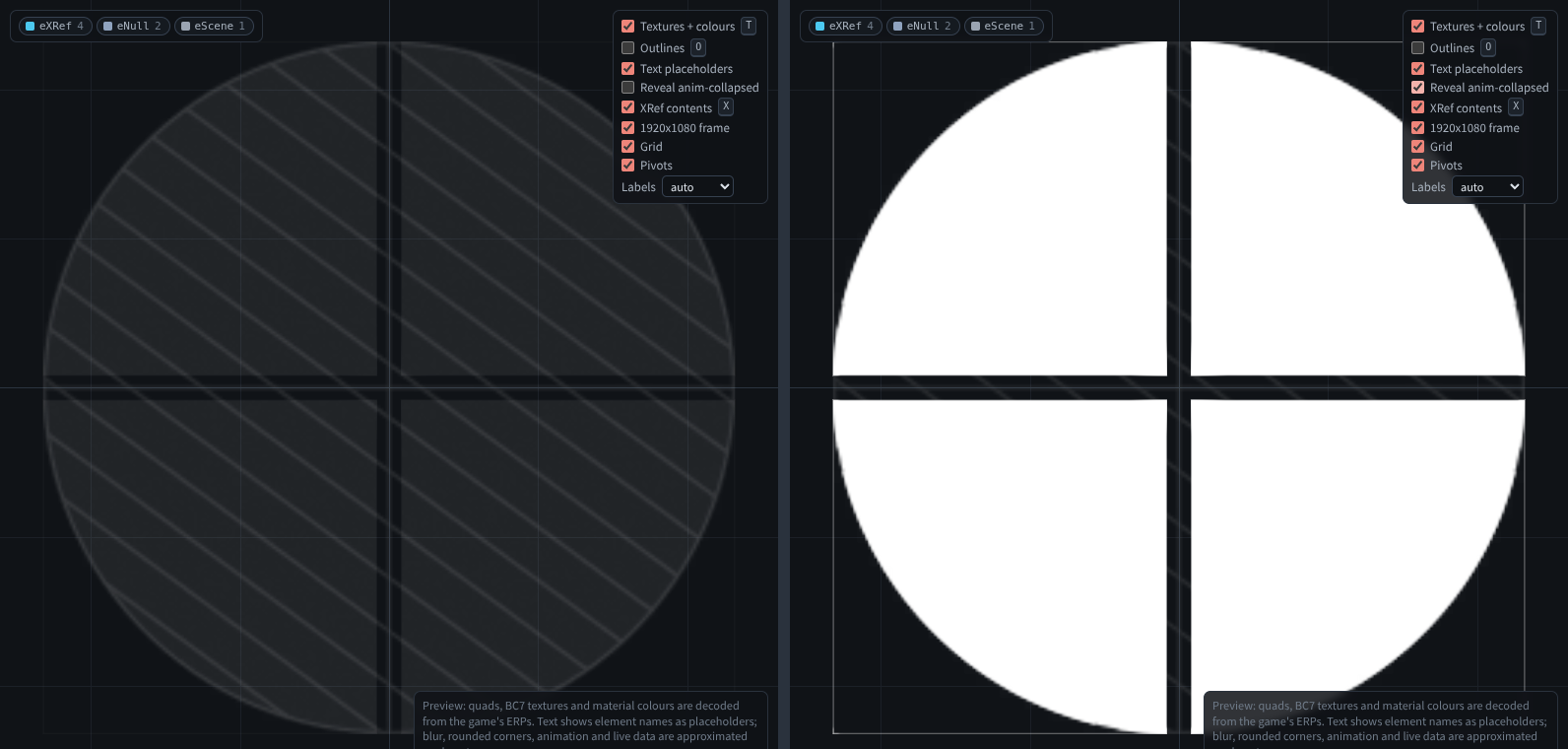This screenshot has height=749, width=1568.
Task: Toggle Textures + colours checkbox in right panel
Action: [x=1417, y=27]
